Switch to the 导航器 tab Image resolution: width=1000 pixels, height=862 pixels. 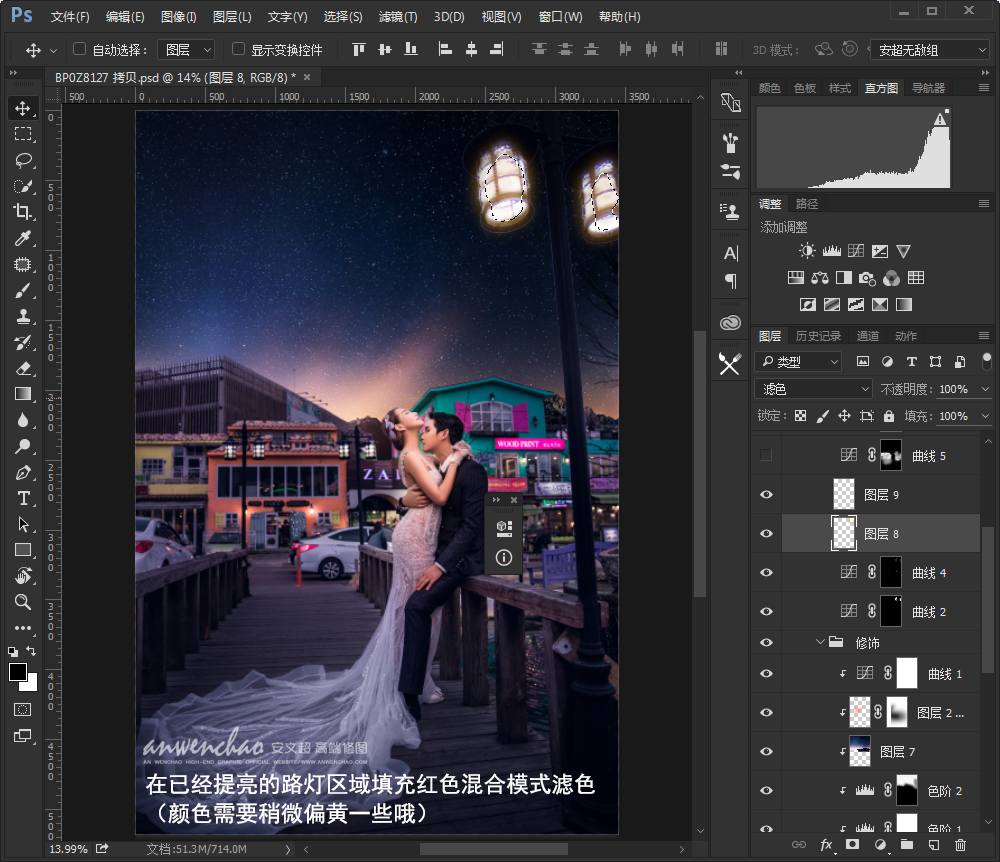[929, 88]
